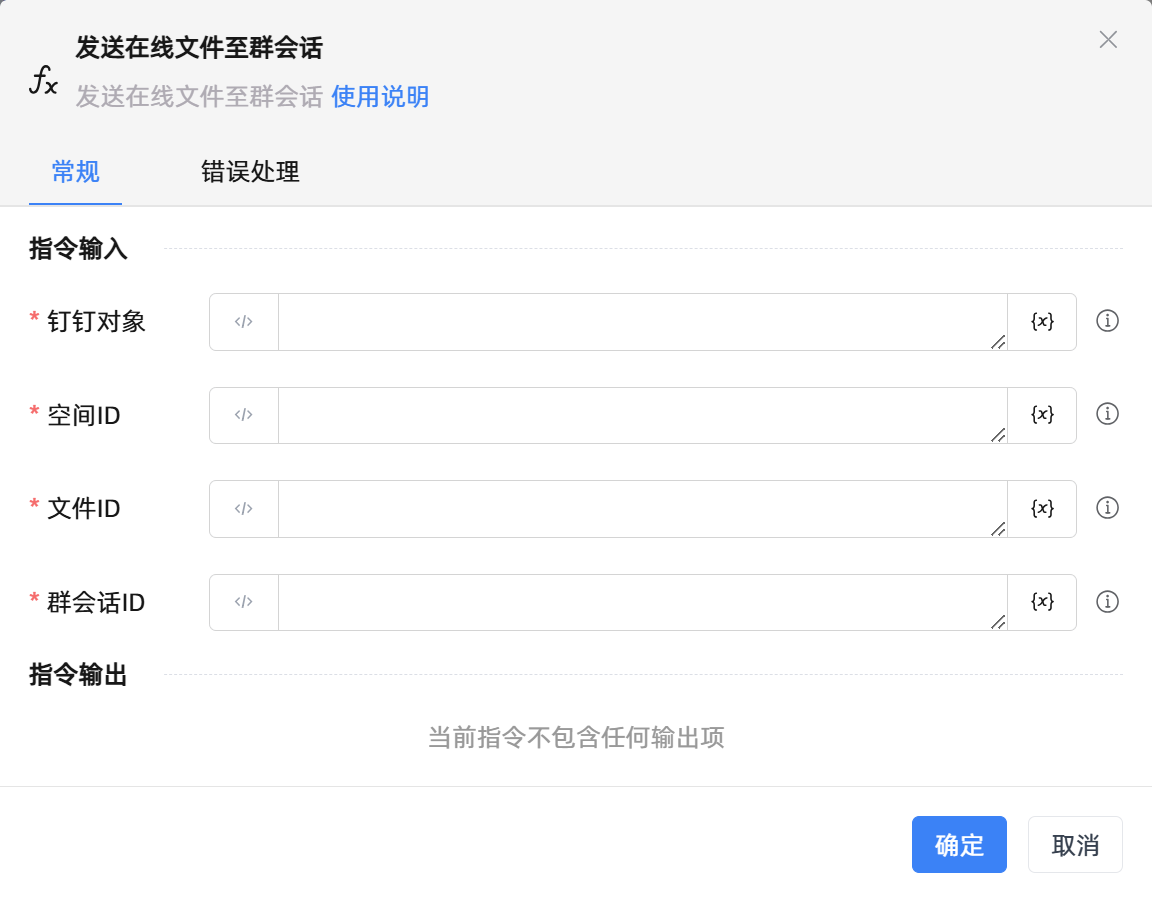Click the 空间ID field label
The image size is (1152, 902).
[84, 415]
